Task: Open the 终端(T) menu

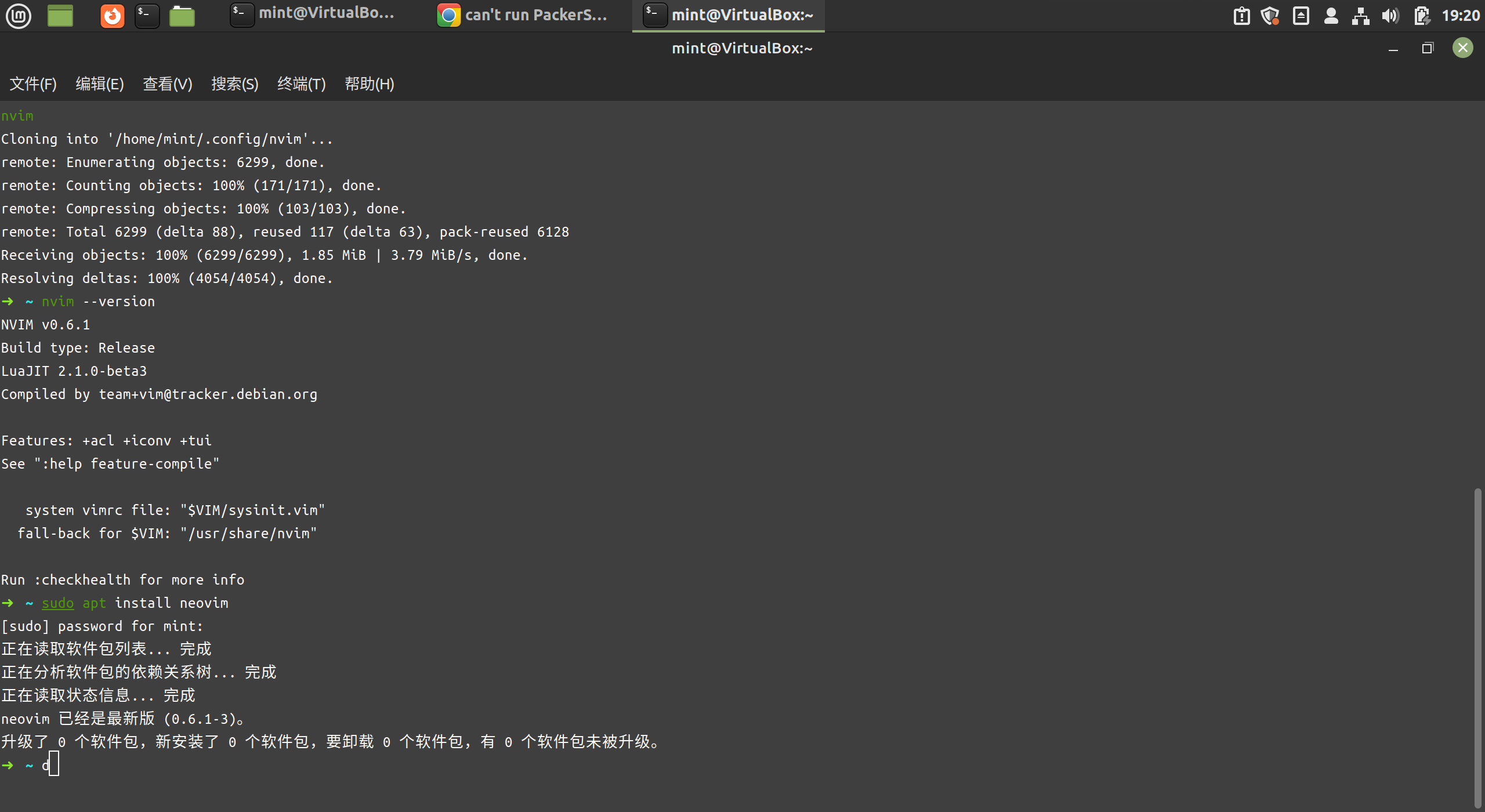Action: [301, 84]
